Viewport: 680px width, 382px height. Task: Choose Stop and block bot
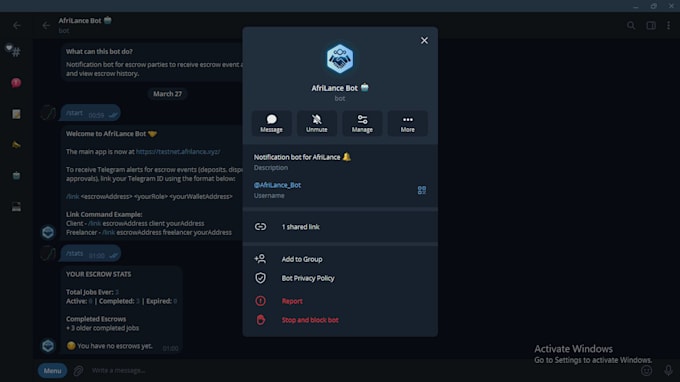(x=340, y=320)
